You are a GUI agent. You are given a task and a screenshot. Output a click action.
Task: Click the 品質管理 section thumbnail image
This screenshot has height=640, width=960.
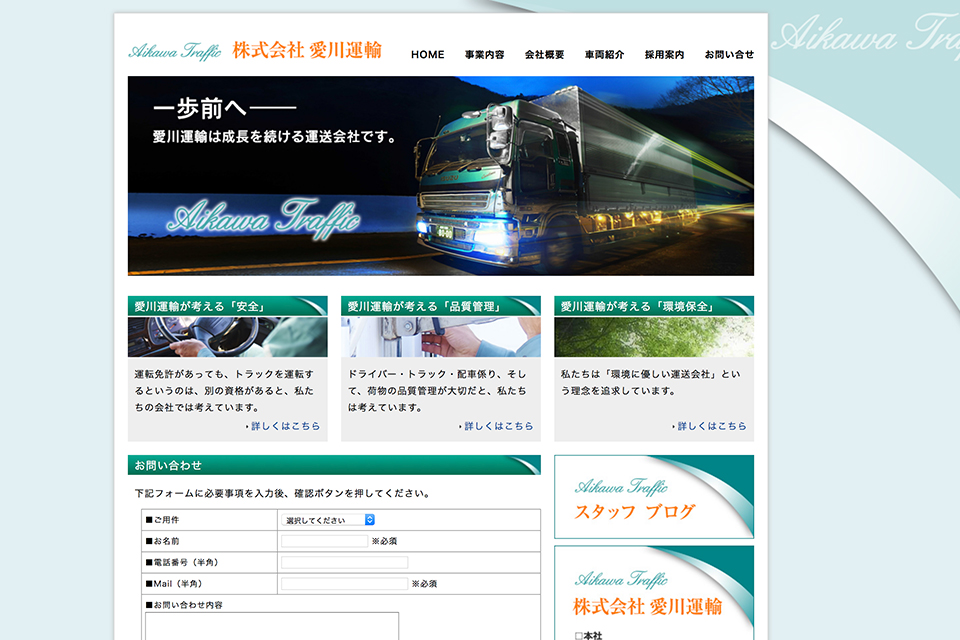[x=440, y=337]
